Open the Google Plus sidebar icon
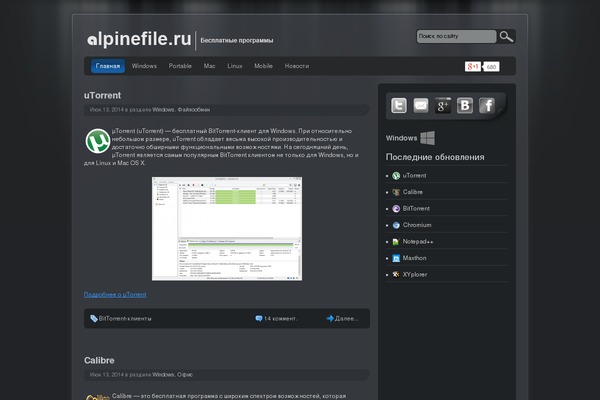This screenshot has height=400, width=600. click(443, 105)
